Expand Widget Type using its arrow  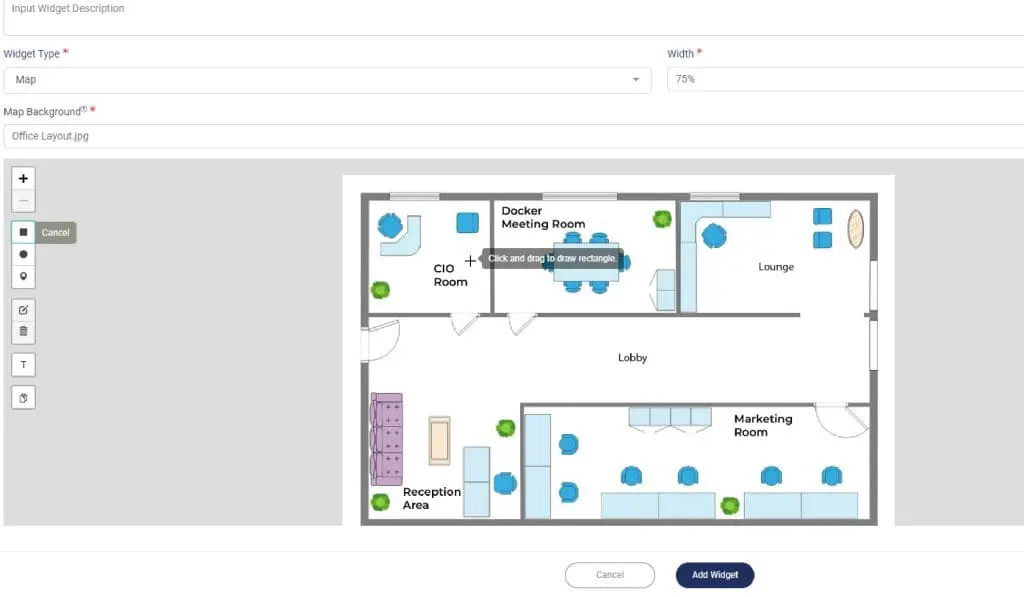pyautogui.click(x=635, y=80)
